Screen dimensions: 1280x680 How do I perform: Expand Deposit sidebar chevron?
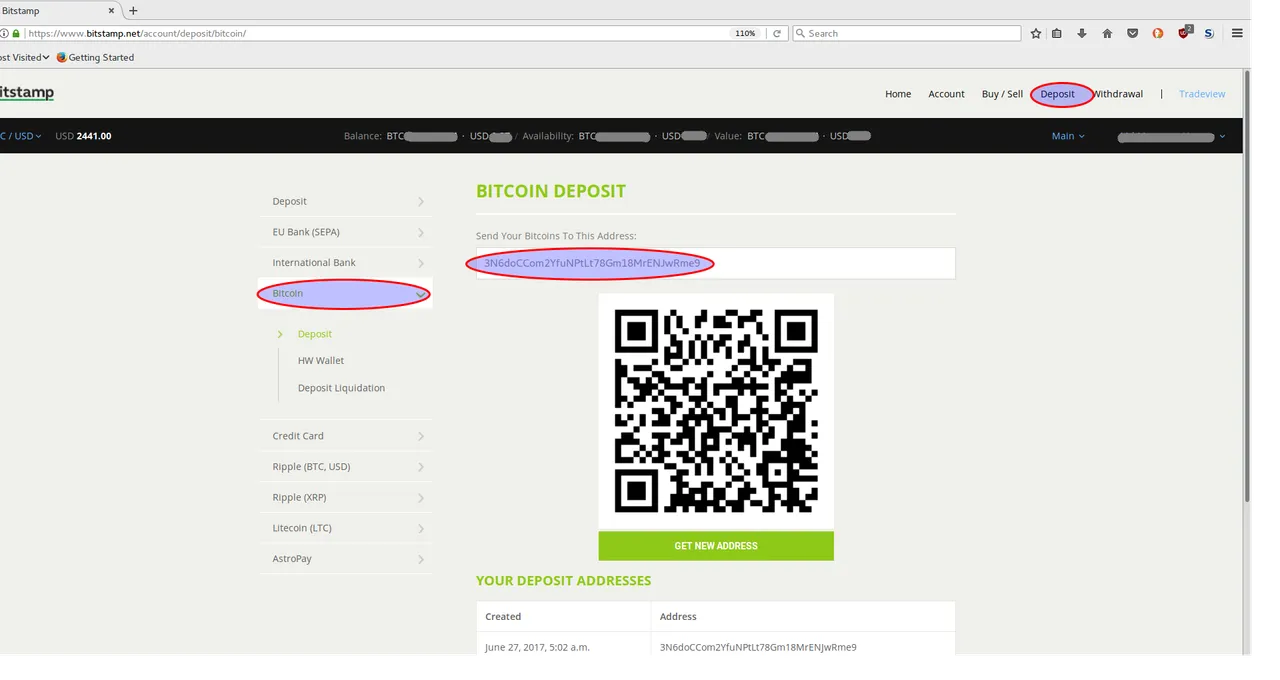[x=421, y=202]
